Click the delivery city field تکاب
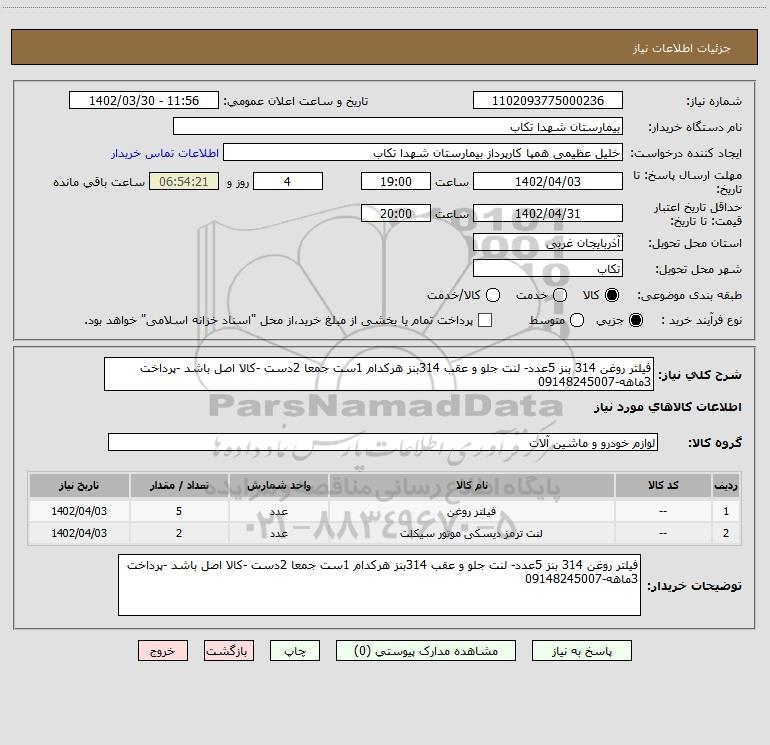The height and width of the screenshot is (745, 770). pyautogui.click(x=548, y=268)
